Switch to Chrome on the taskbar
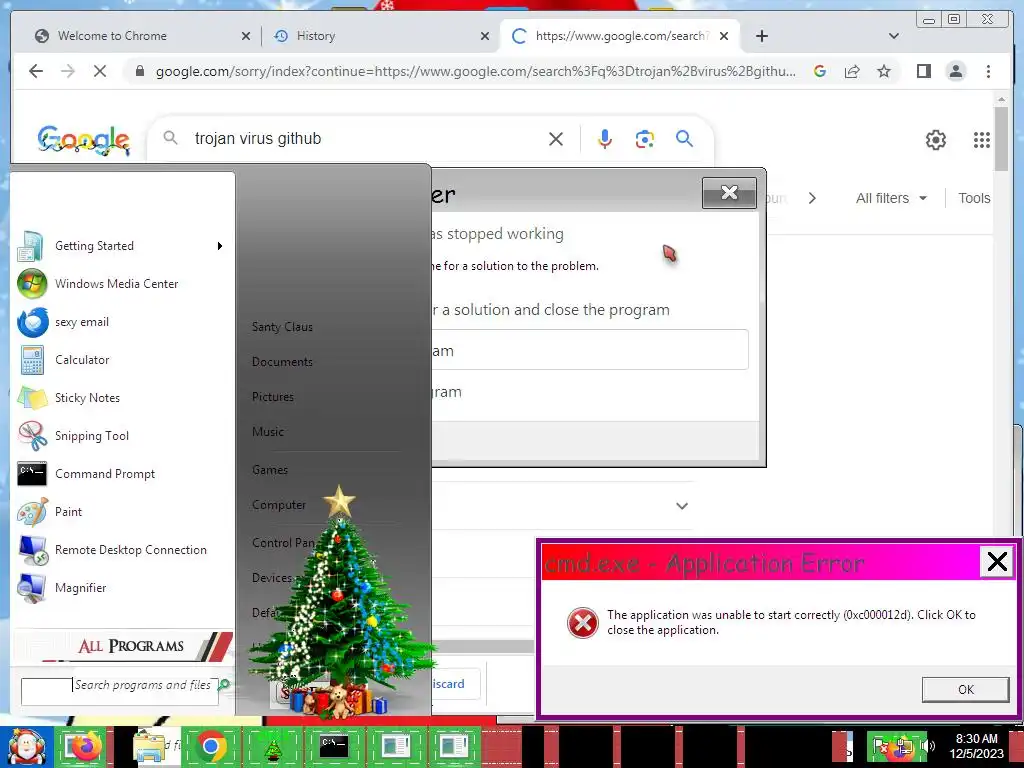This screenshot has height=768, width=1024. click(x=211, y=746)
